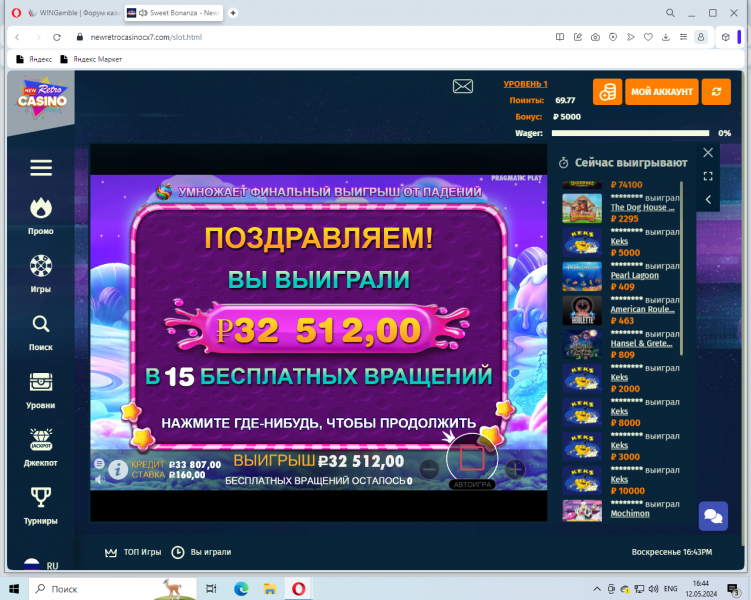Click The Dog House game thumbnail
Viewport: 751px width, 600px height.
coord(582,208)
